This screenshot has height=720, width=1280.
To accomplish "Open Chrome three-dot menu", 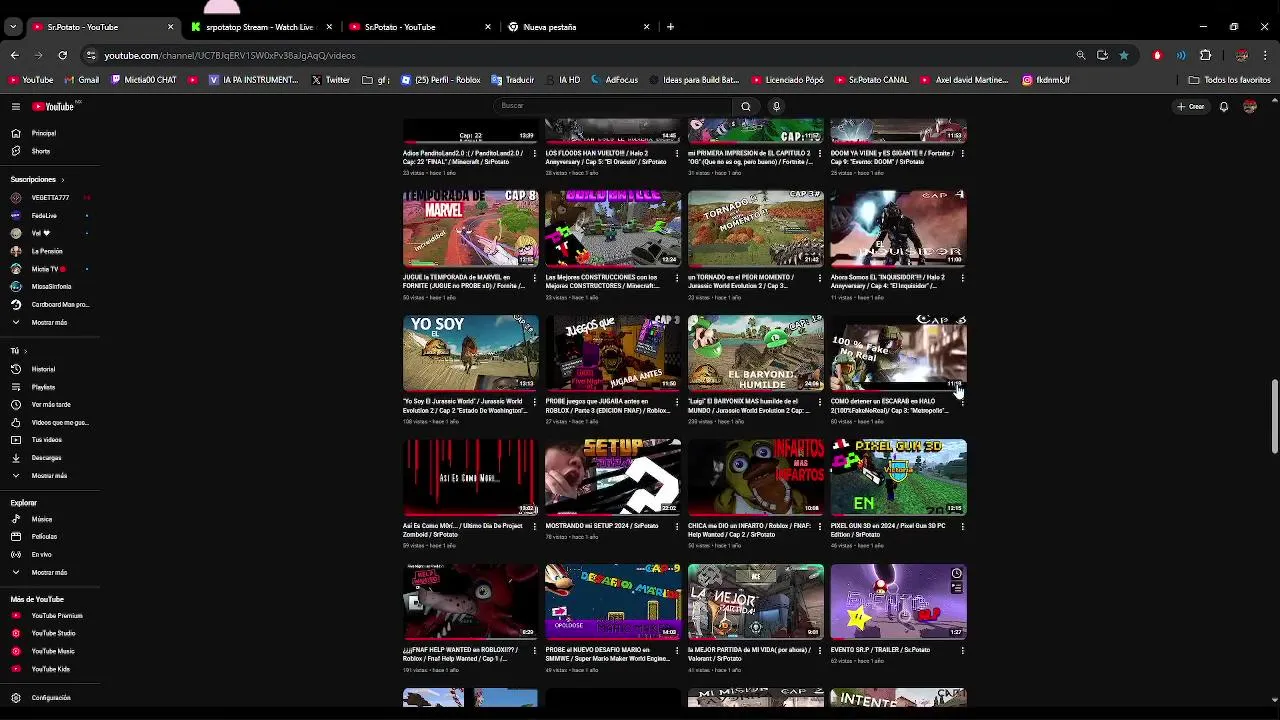I will pyautogui.click(x=1265, y=55).
